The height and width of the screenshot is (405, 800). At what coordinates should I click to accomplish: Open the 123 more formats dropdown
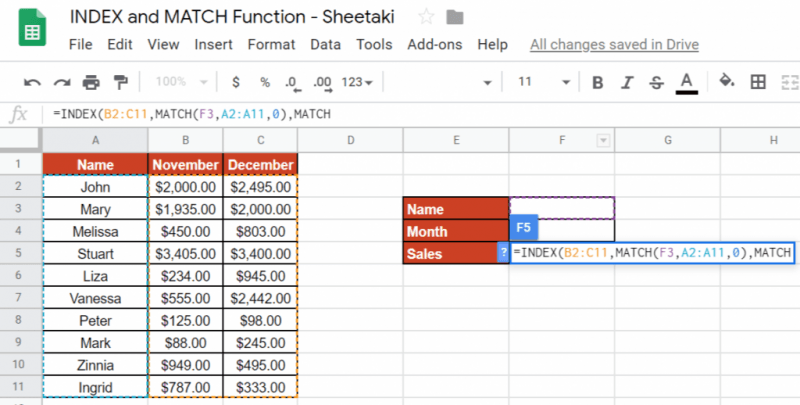(x=357, y=82)
